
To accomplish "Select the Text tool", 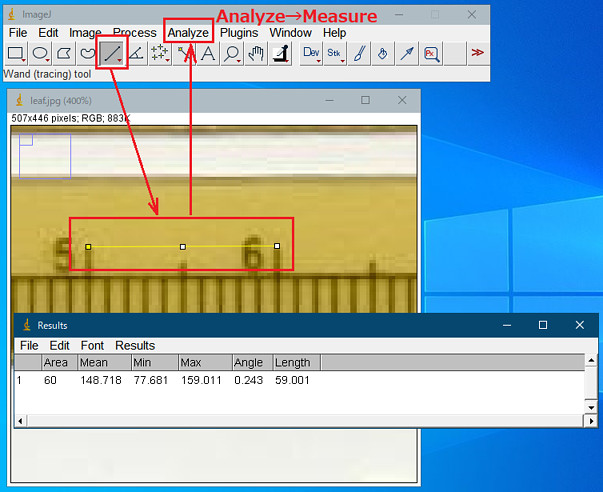I will (208, 53).
